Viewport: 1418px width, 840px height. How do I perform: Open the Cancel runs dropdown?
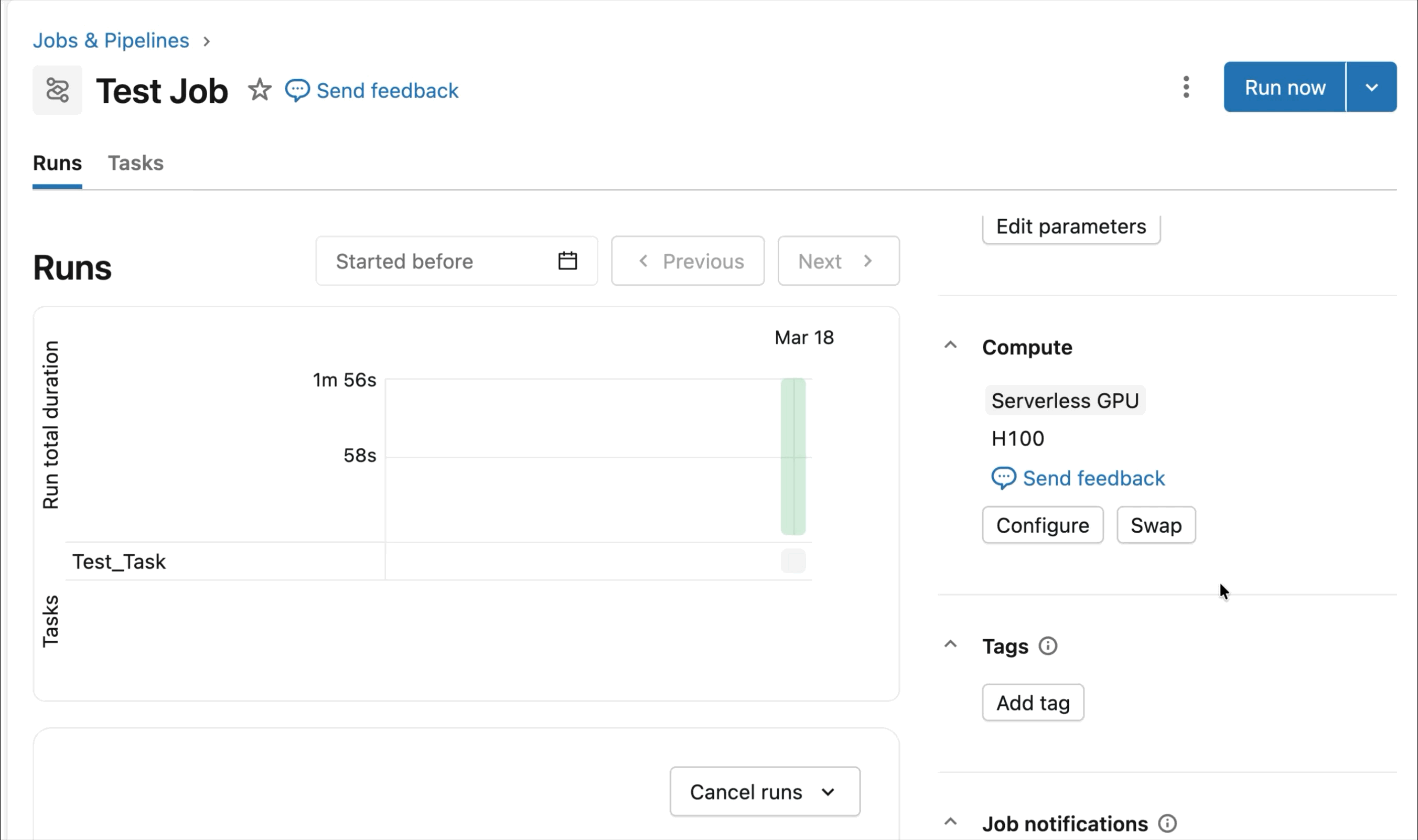(764, 791)
